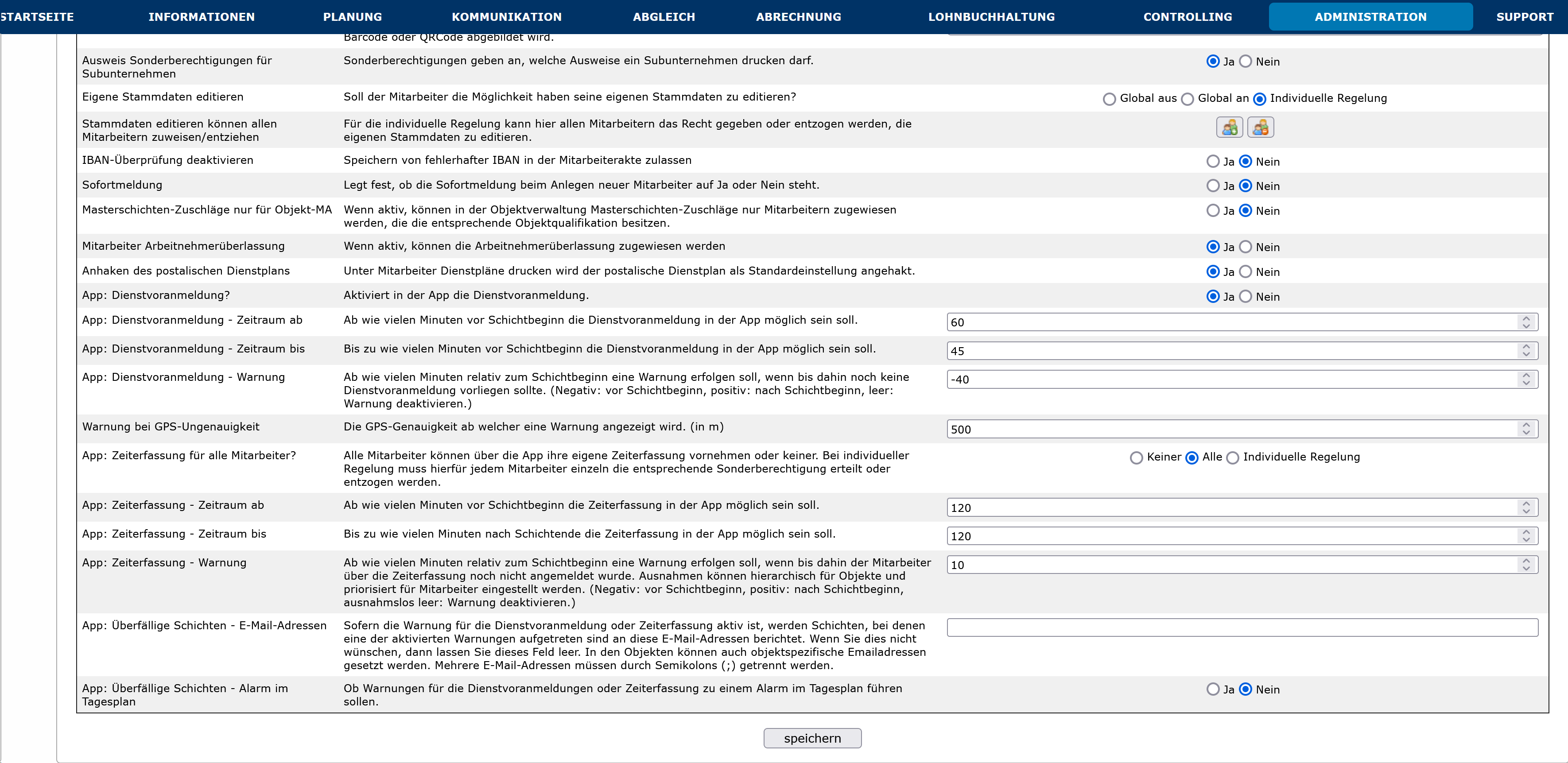This screenshot has height=763, width=1568.
Task: Select Nein for Ausweis Sonderberechtigungen für Subunternehmen
Action: coord(1246,62)
